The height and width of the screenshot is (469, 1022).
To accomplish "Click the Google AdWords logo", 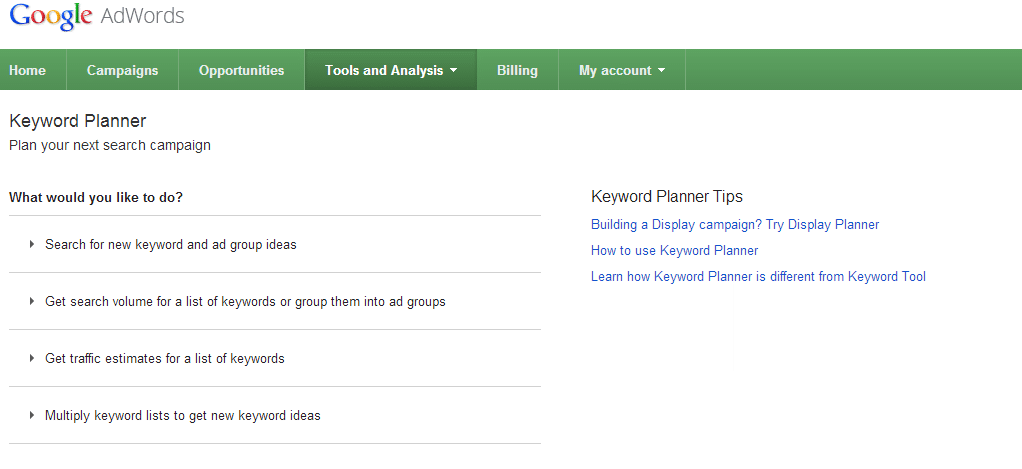I will (96, 16).
